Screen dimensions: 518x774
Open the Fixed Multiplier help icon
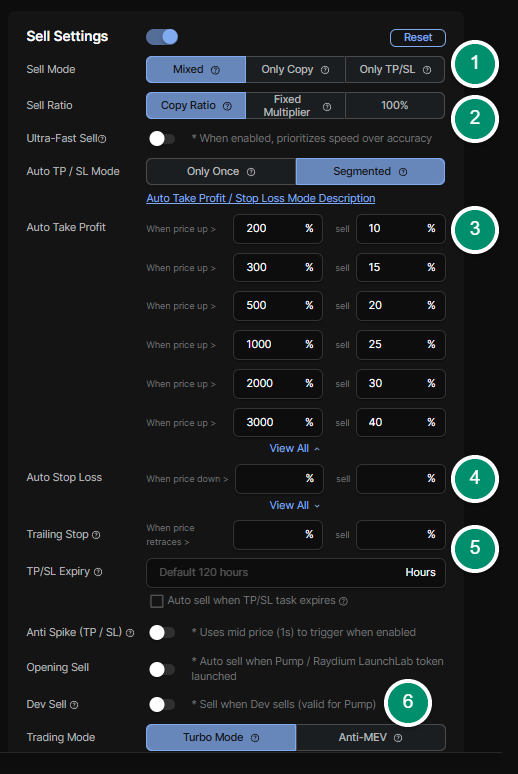(x=327, y=107)
